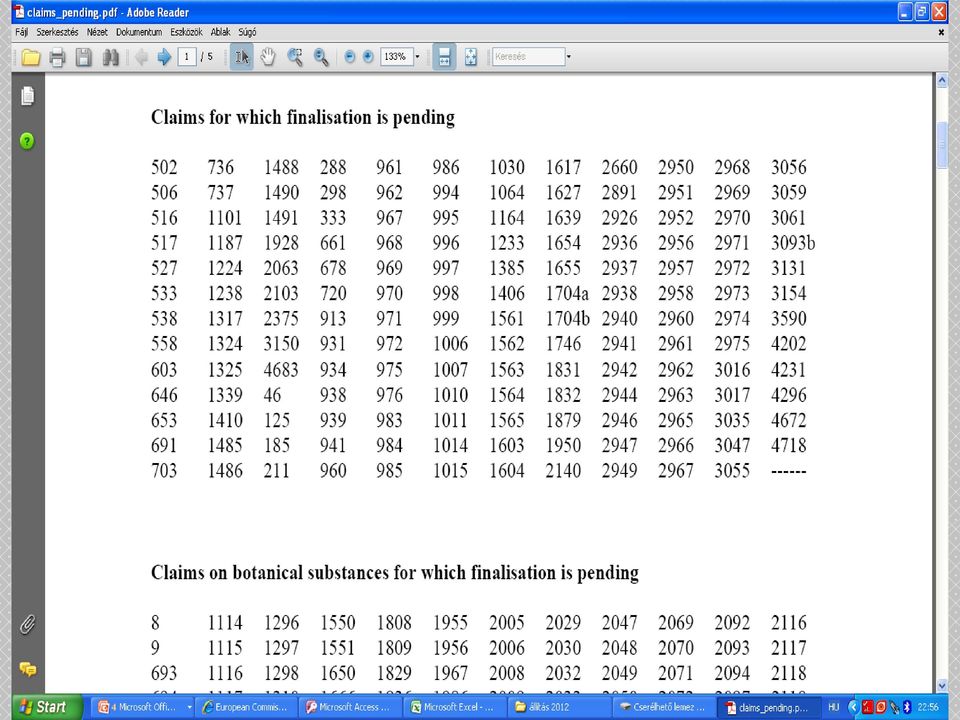Click the botanical substances claims heading
This screenshot has height=720, width=960.
click(x=394, y=572)
